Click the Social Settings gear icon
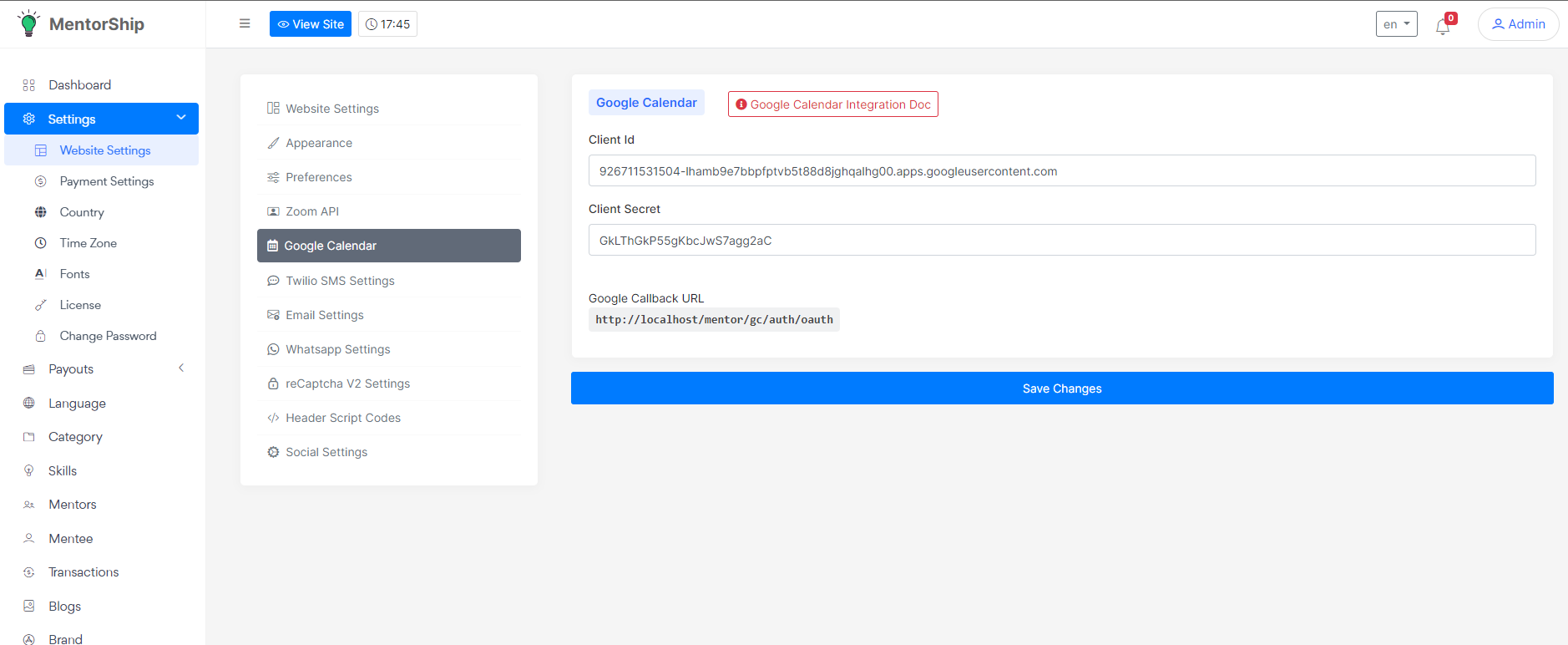1568x645 pixels. (273, 452)
